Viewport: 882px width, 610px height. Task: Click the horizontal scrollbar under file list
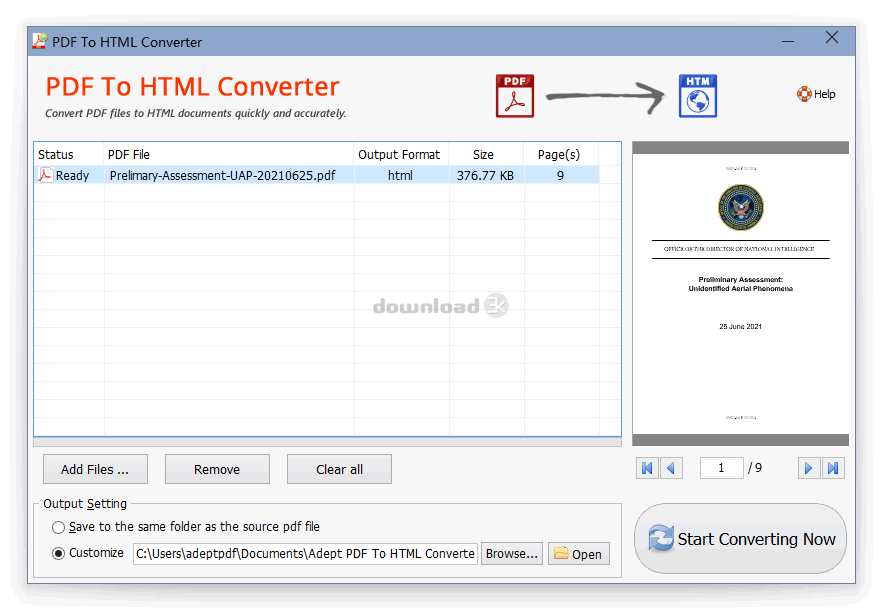tap(327, 442)
